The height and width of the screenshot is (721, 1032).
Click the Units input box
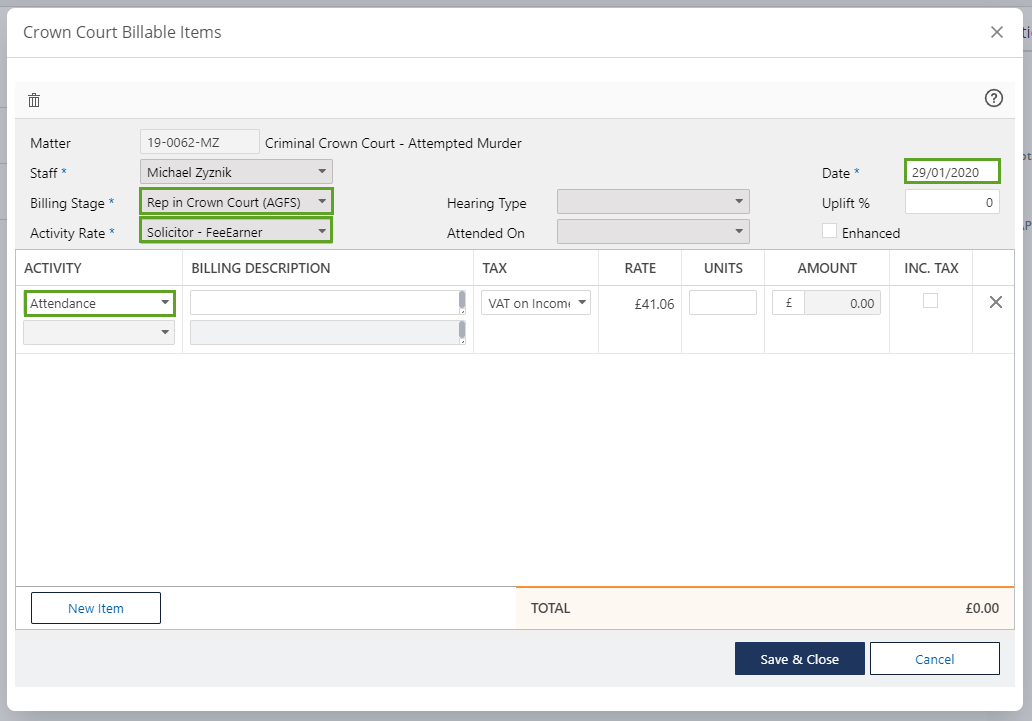click(x=722, y=303)
